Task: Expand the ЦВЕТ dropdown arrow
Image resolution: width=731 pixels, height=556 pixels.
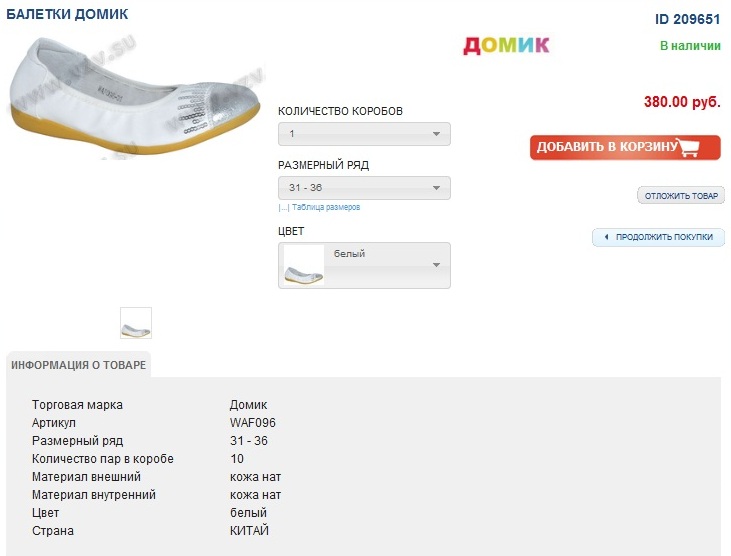Action: (x=436, y=265)
